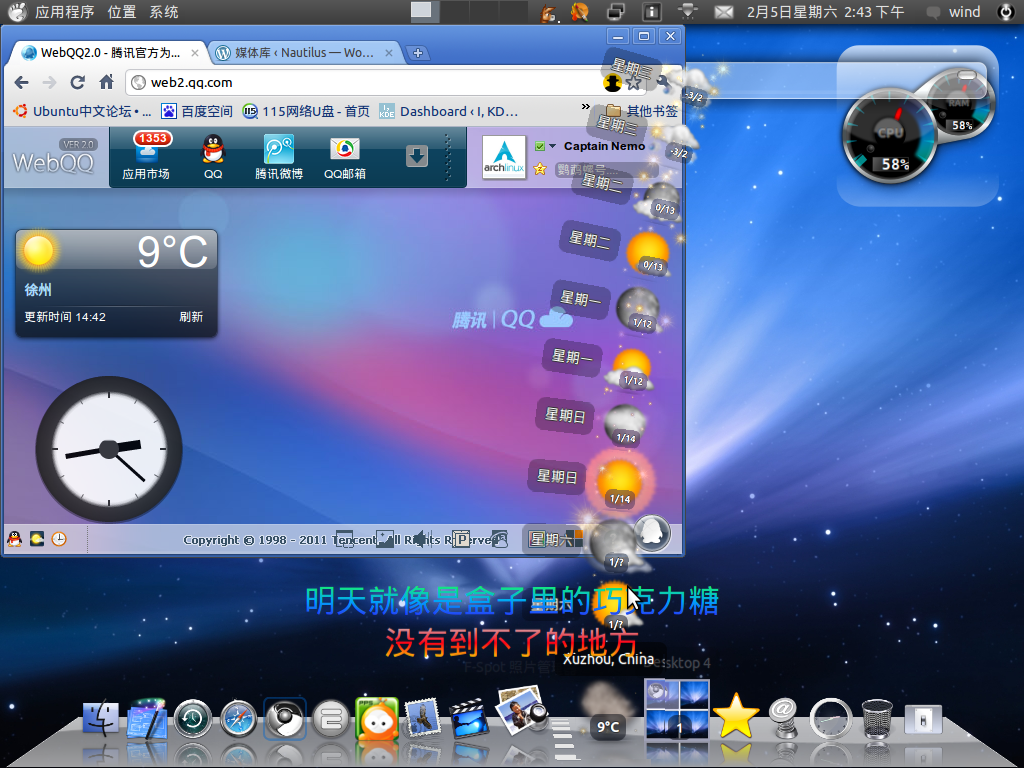The image size is (1024, 768).
Task: Launch Safari compass icon in the dock
Action: (238, 720)
